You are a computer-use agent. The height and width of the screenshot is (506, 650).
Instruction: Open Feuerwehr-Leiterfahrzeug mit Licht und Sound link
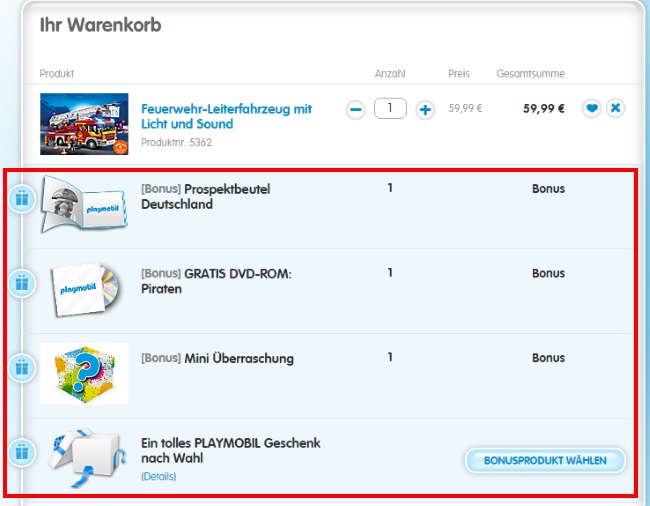[x=226, y=116]
